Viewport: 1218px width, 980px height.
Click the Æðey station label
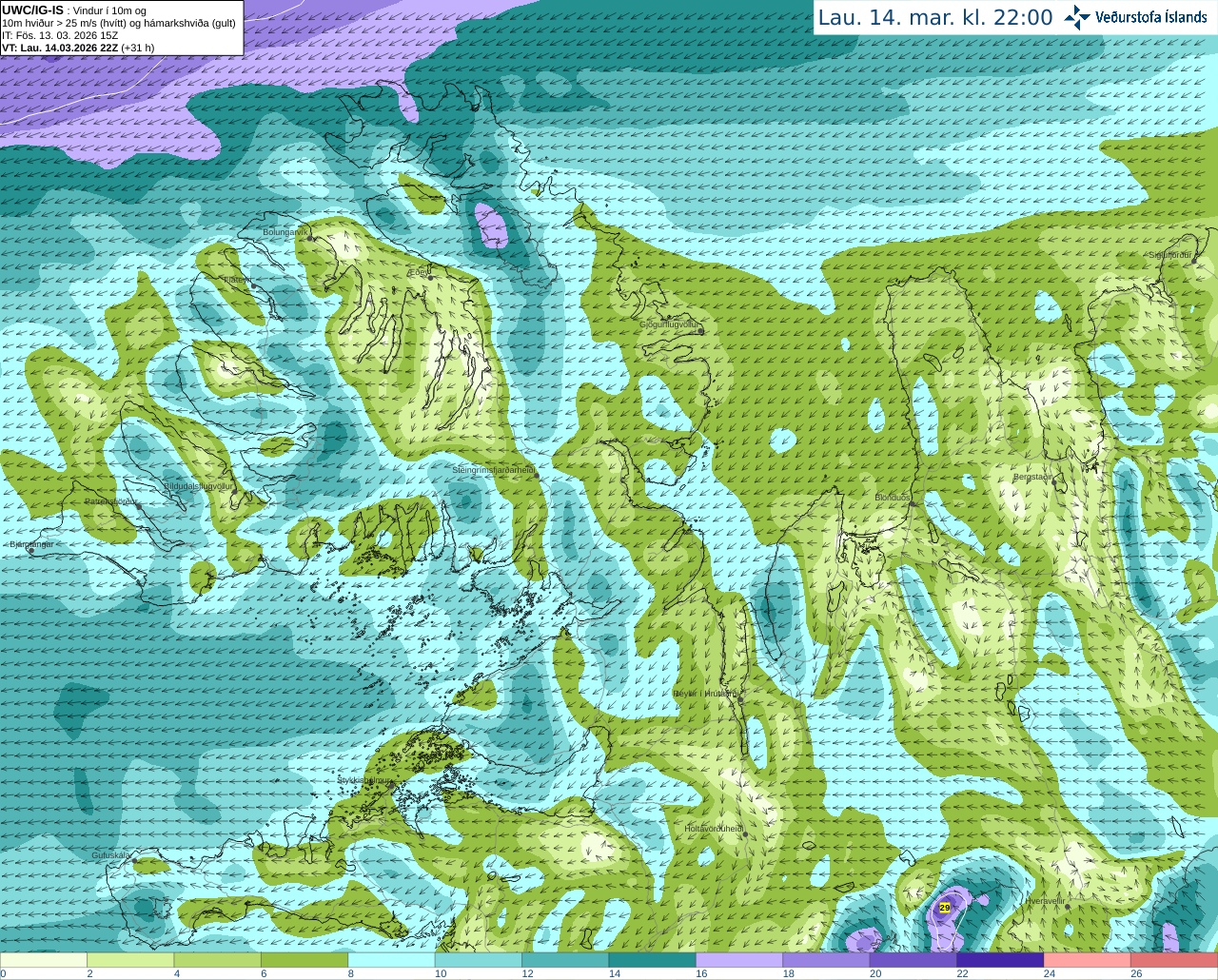(x=420, y=271)
